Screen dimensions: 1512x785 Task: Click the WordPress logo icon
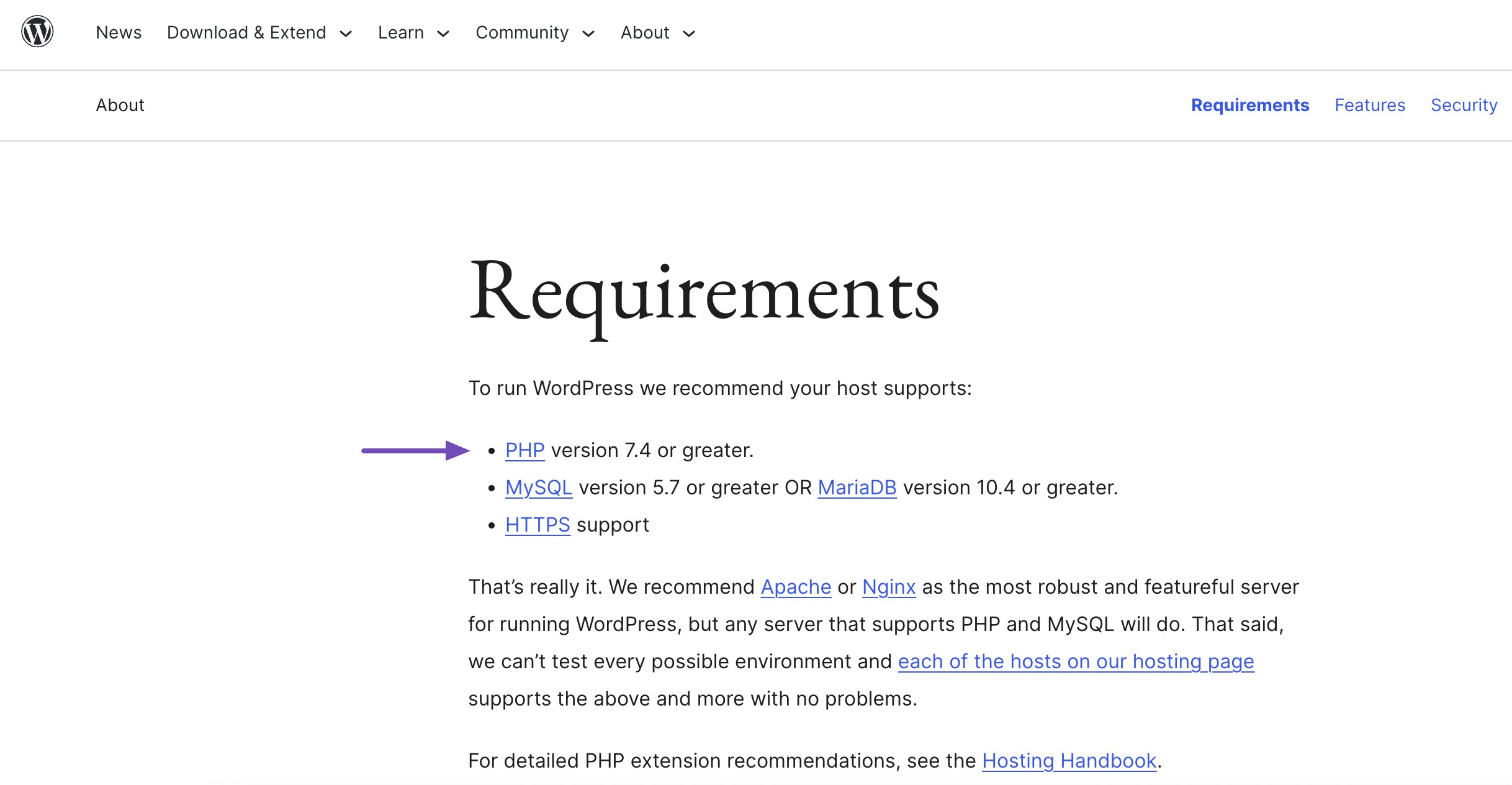[37, 32]
